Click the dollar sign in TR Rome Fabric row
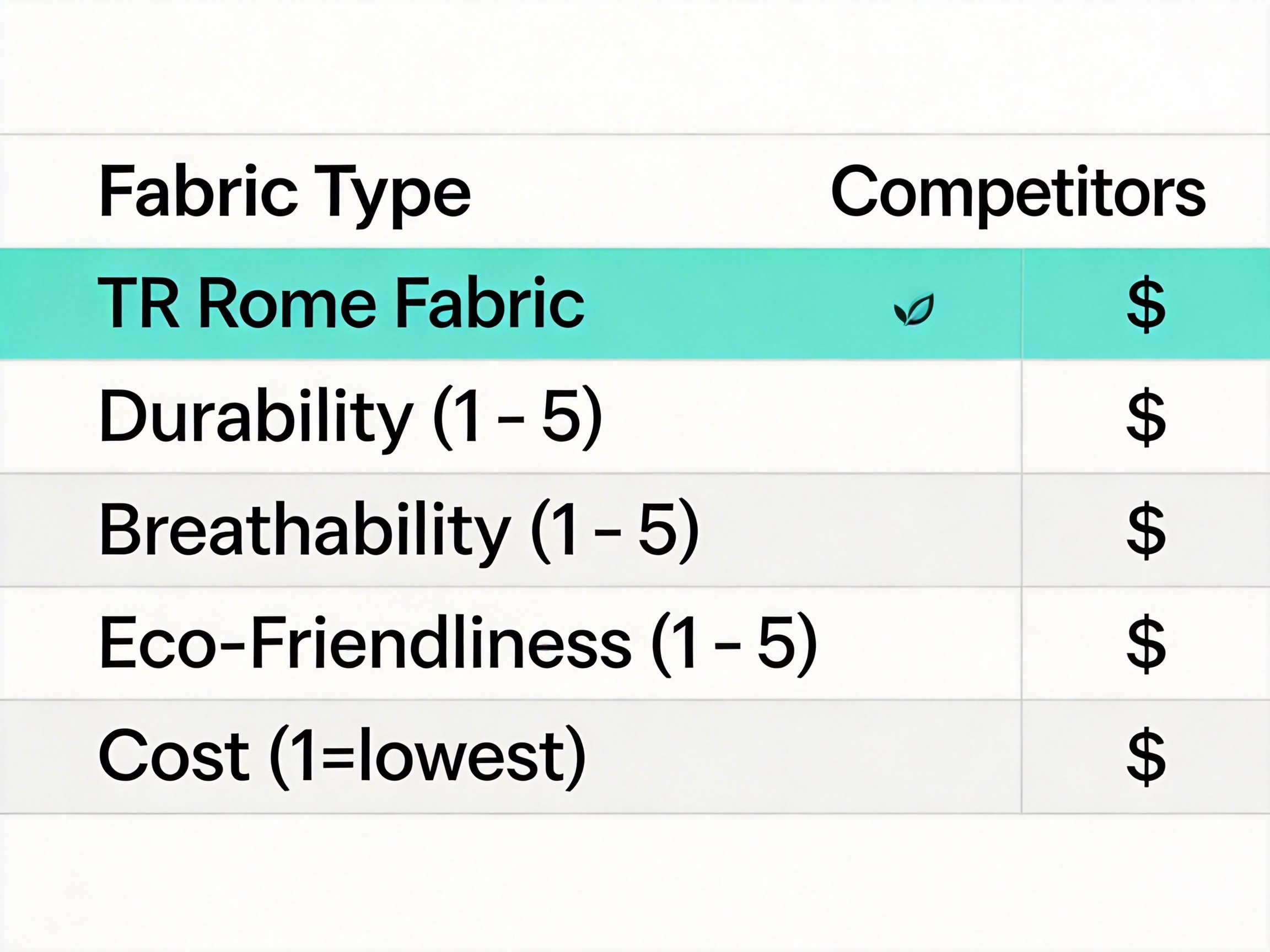 [1146, 304]
